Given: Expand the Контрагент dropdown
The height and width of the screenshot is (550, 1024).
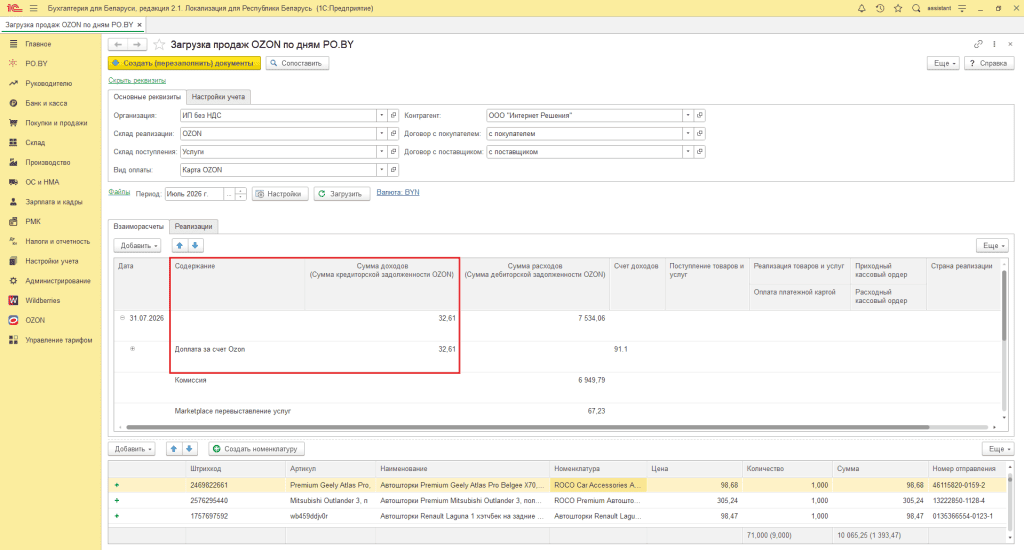Looking at the screenshot, I should [688, 116].
